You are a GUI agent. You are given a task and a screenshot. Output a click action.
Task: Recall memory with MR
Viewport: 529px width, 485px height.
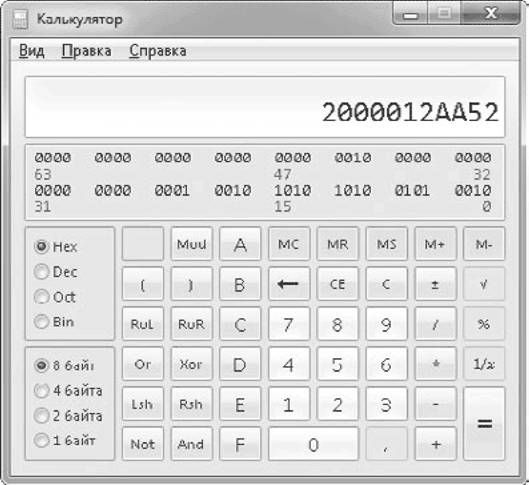(338, 244)
